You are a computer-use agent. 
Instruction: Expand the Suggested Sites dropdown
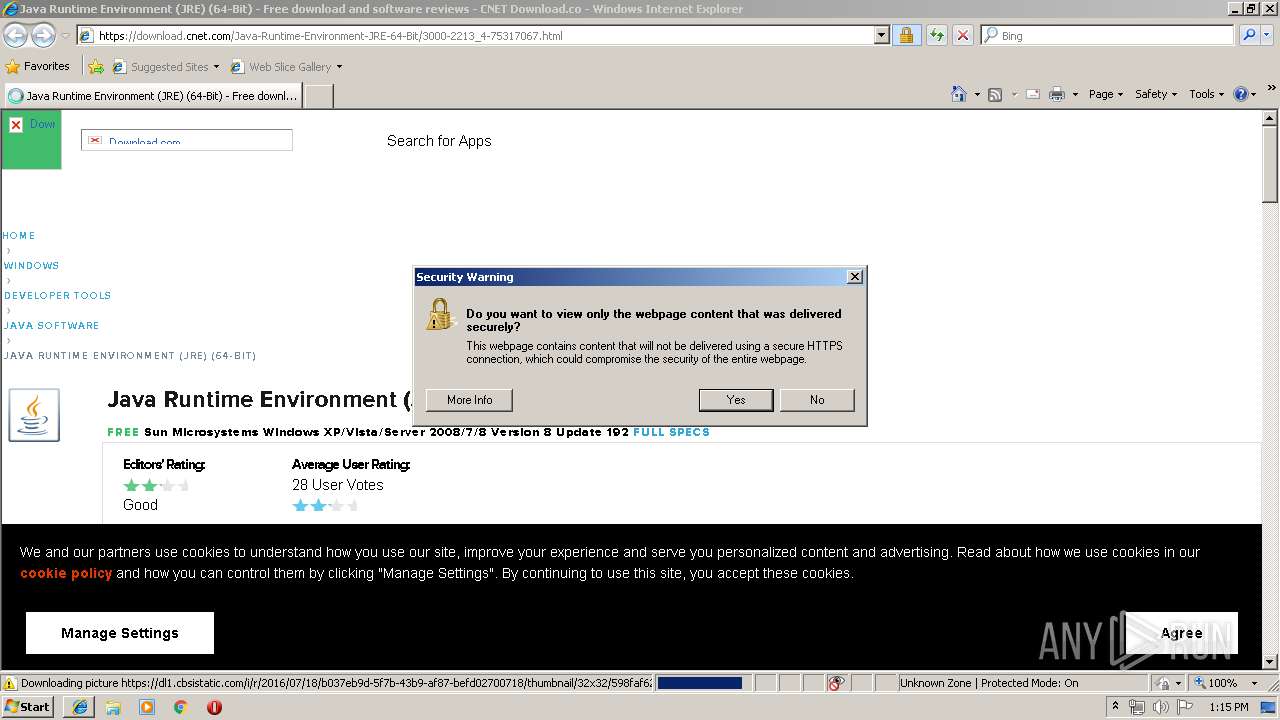click(216, 67)
